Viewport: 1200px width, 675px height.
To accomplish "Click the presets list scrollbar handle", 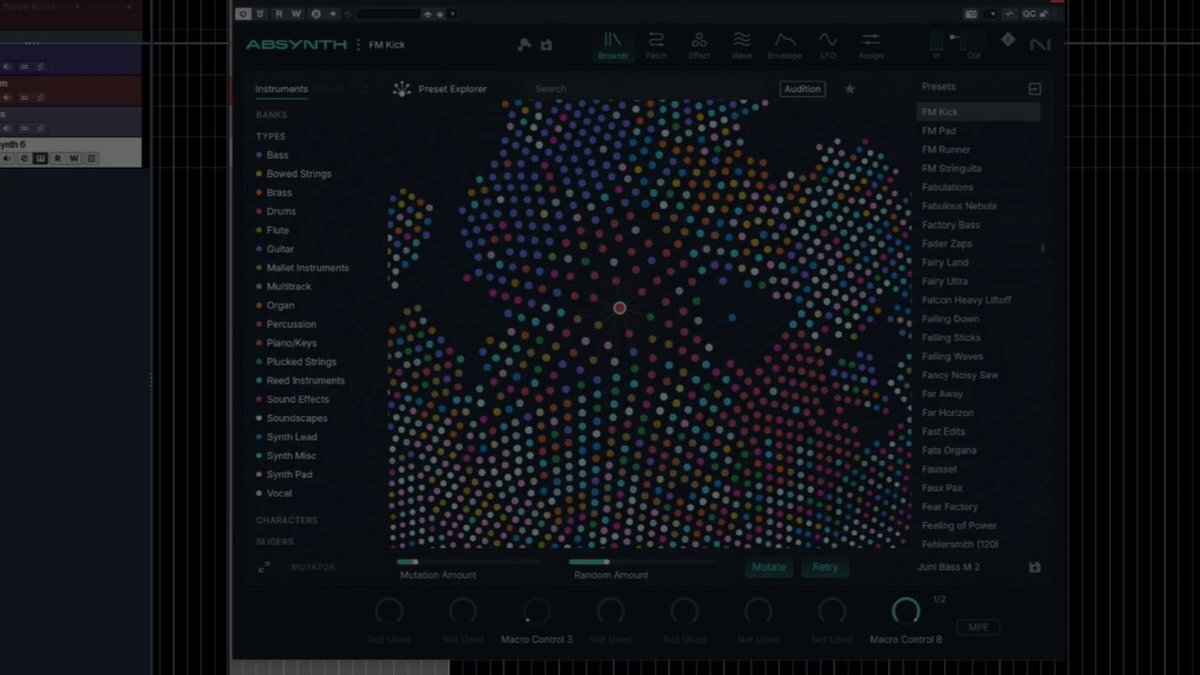I will [1044, 248].
